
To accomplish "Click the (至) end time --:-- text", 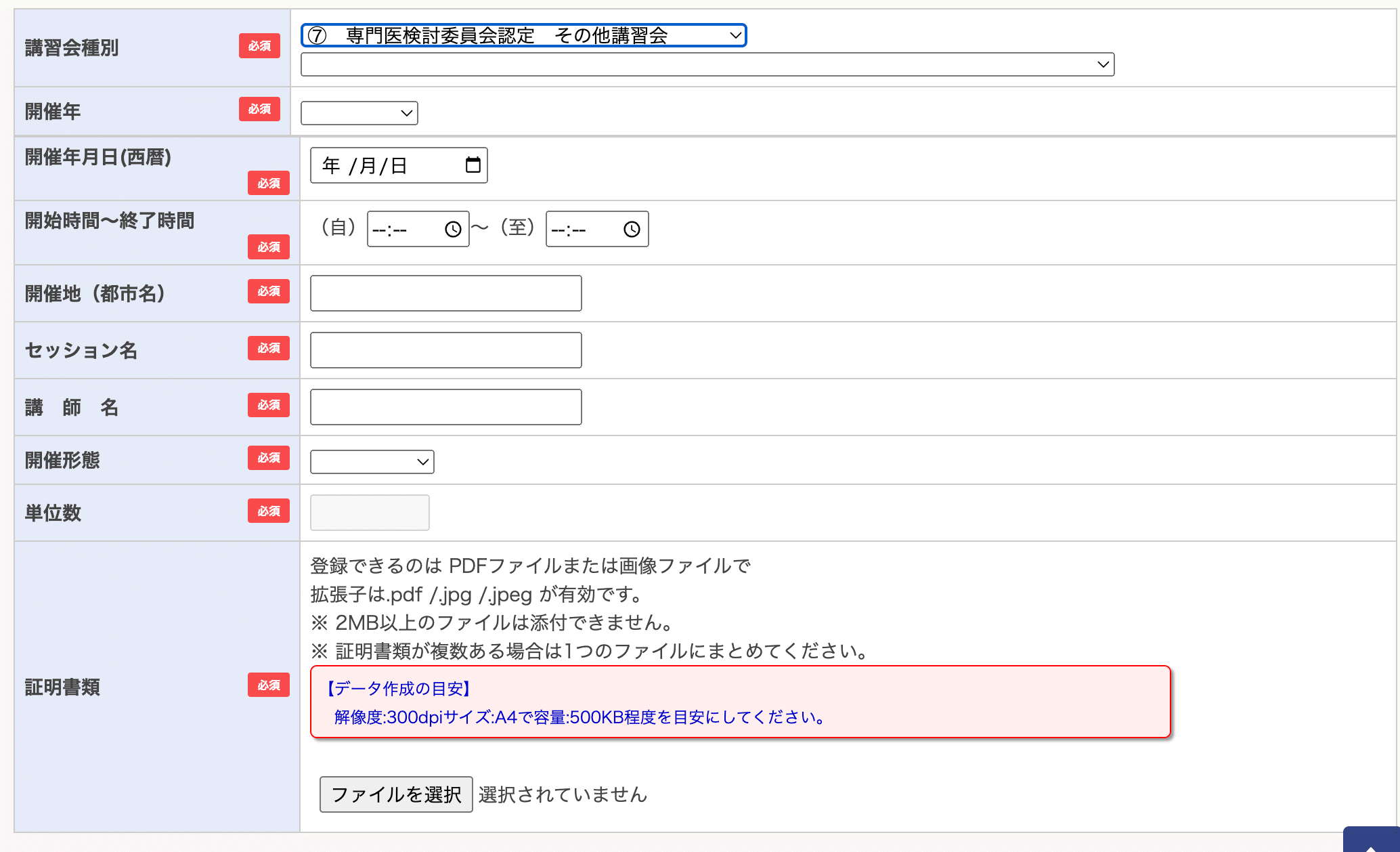I will coord(569,230).
